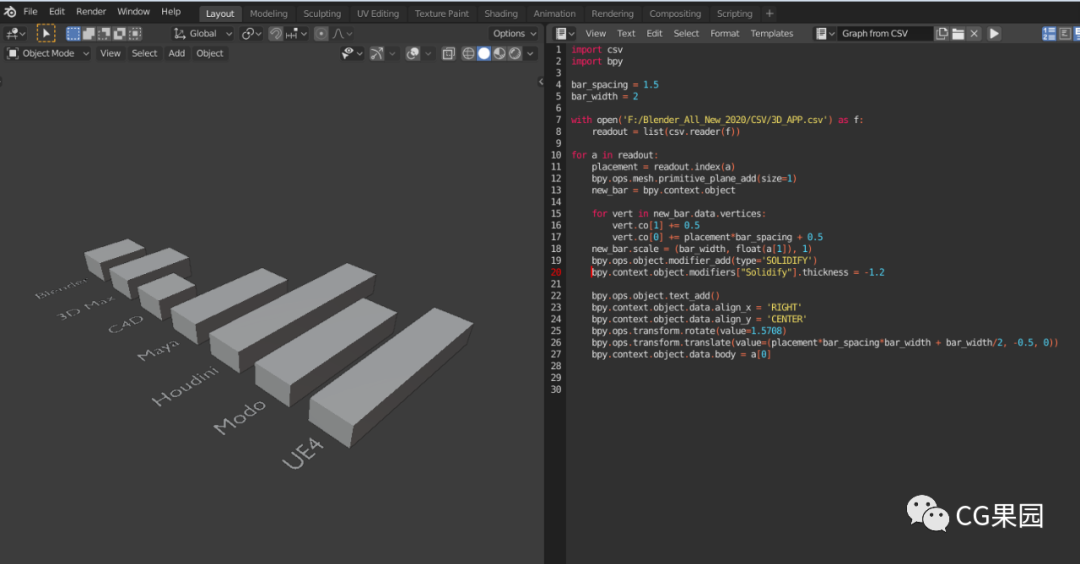Click the Add button in viewport header
1080x564 pixels.
coord(177,53)
